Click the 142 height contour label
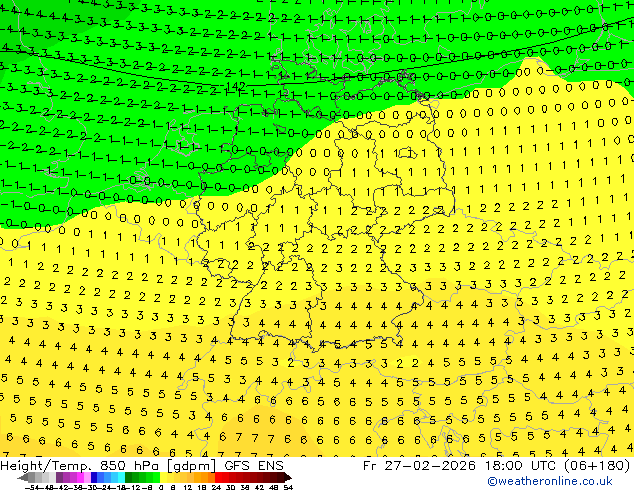This screenshot has width=634, height=490. coord(236,86)
